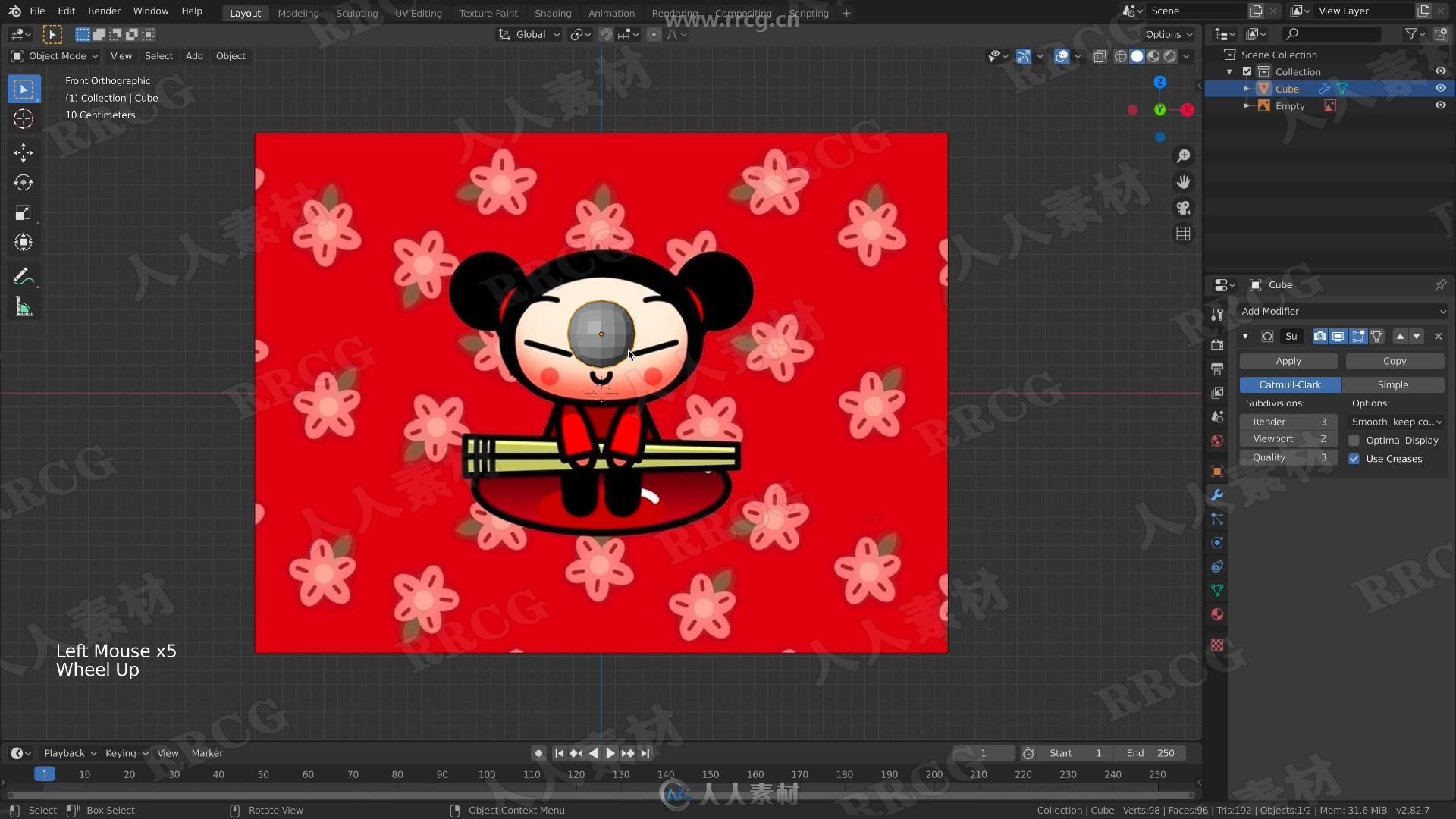The height and width of the screenshot is (819, 1456).
Task: Hide the Empty object in outliner
Action: 1440,106
